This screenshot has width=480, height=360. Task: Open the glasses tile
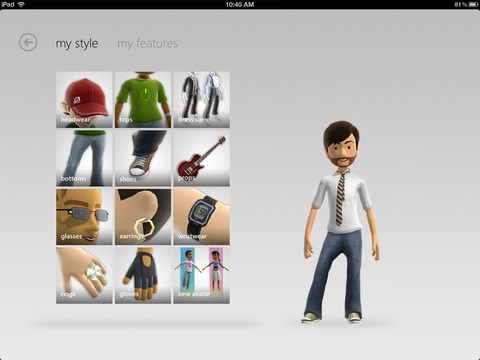[84, 217]
